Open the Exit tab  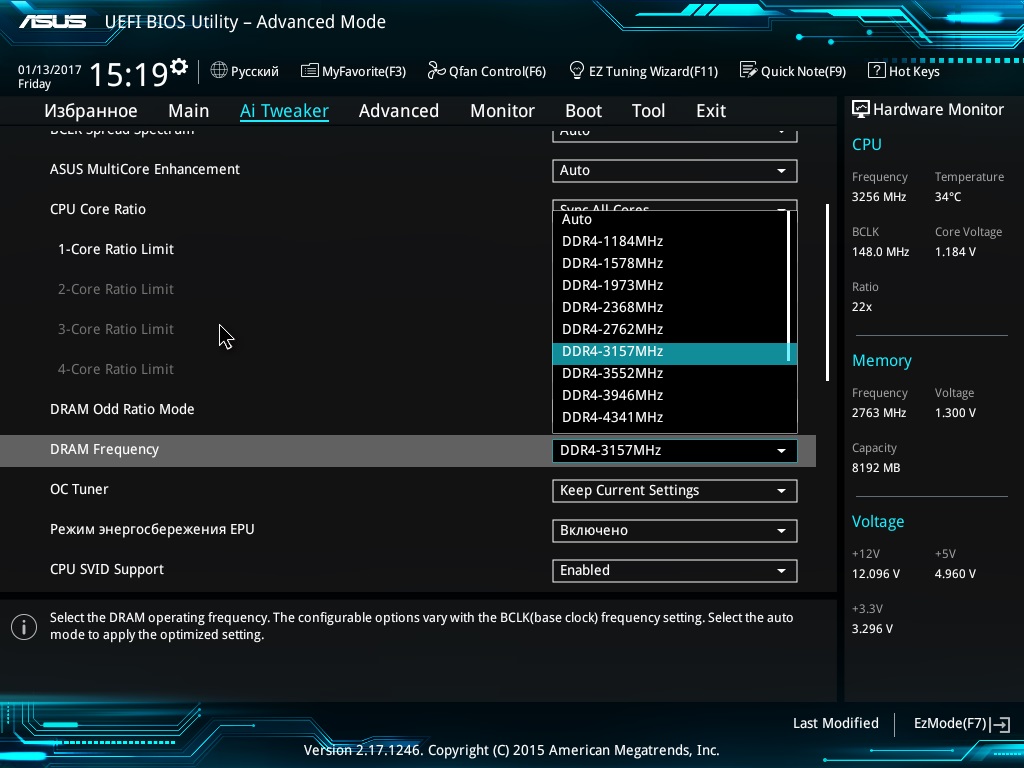point(711,110)
